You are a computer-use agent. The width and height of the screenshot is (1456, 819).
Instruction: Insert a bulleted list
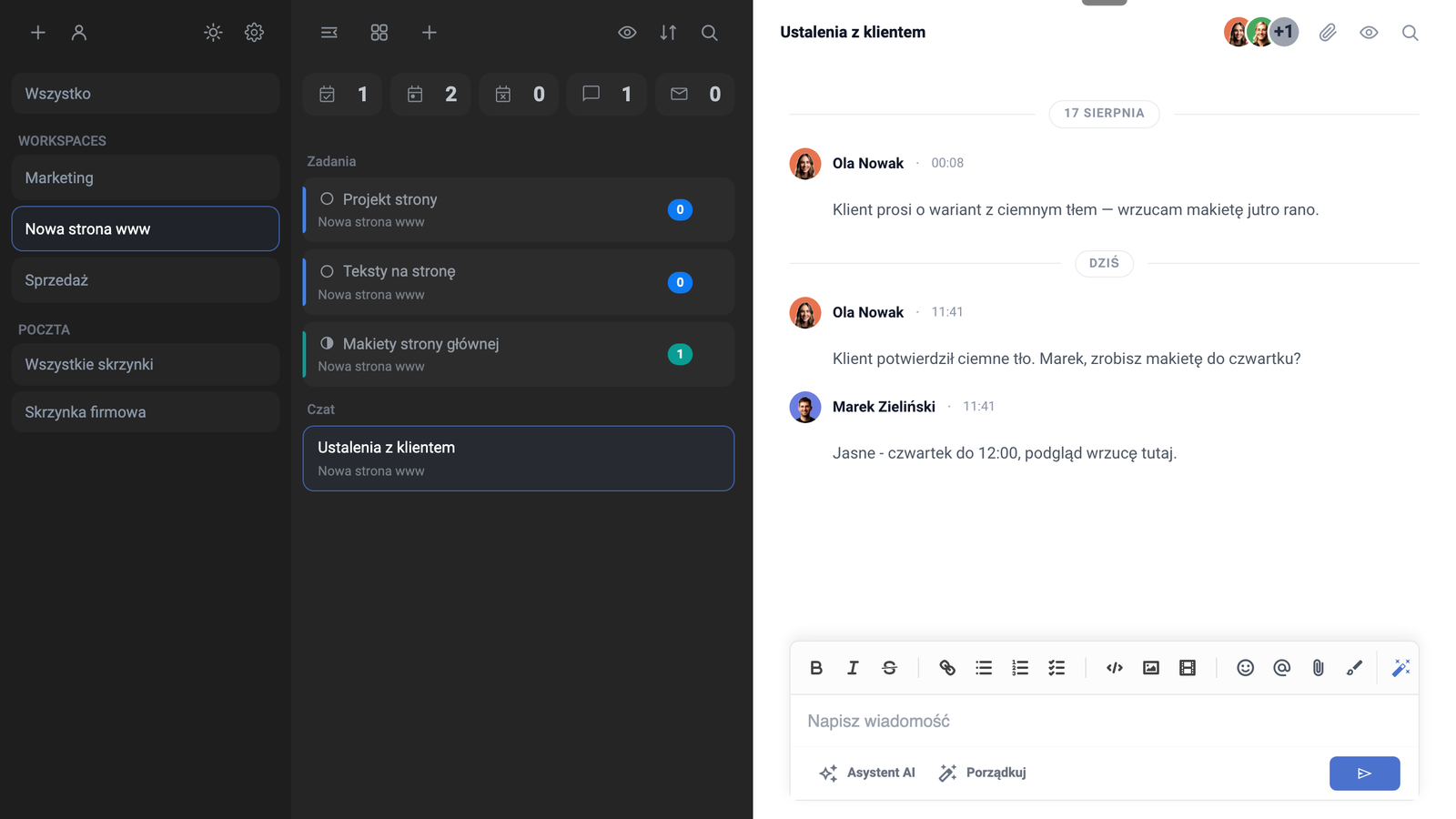(x=984, y=668)
